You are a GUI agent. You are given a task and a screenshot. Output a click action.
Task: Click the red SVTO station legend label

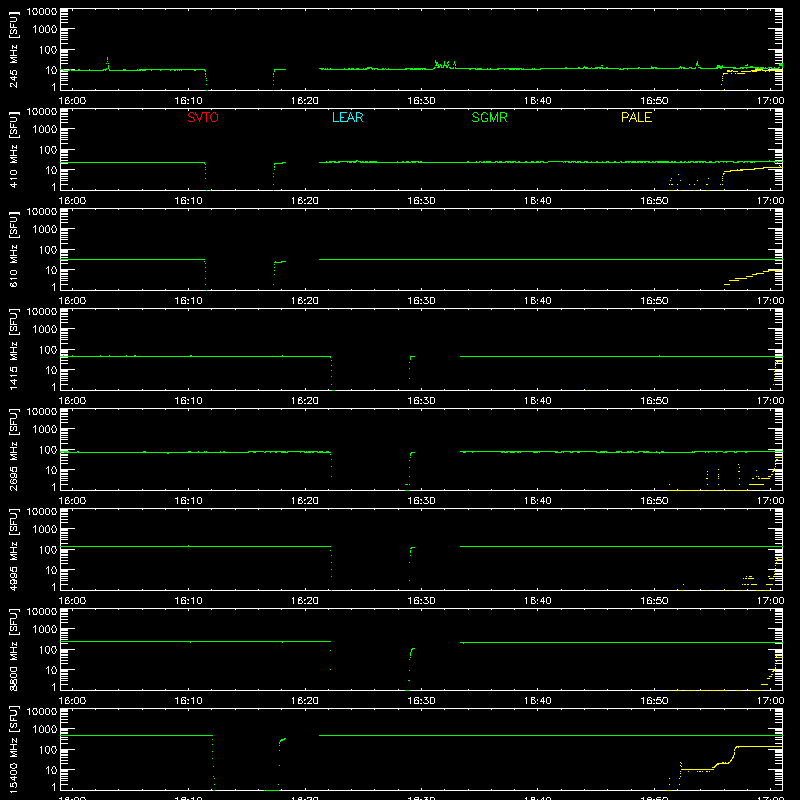[203, 117]
